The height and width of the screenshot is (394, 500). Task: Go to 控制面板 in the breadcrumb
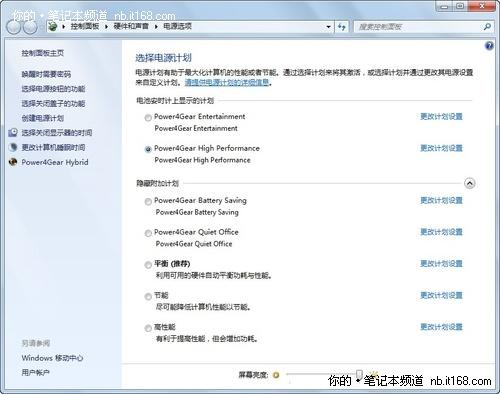click(x=85, y=26)
